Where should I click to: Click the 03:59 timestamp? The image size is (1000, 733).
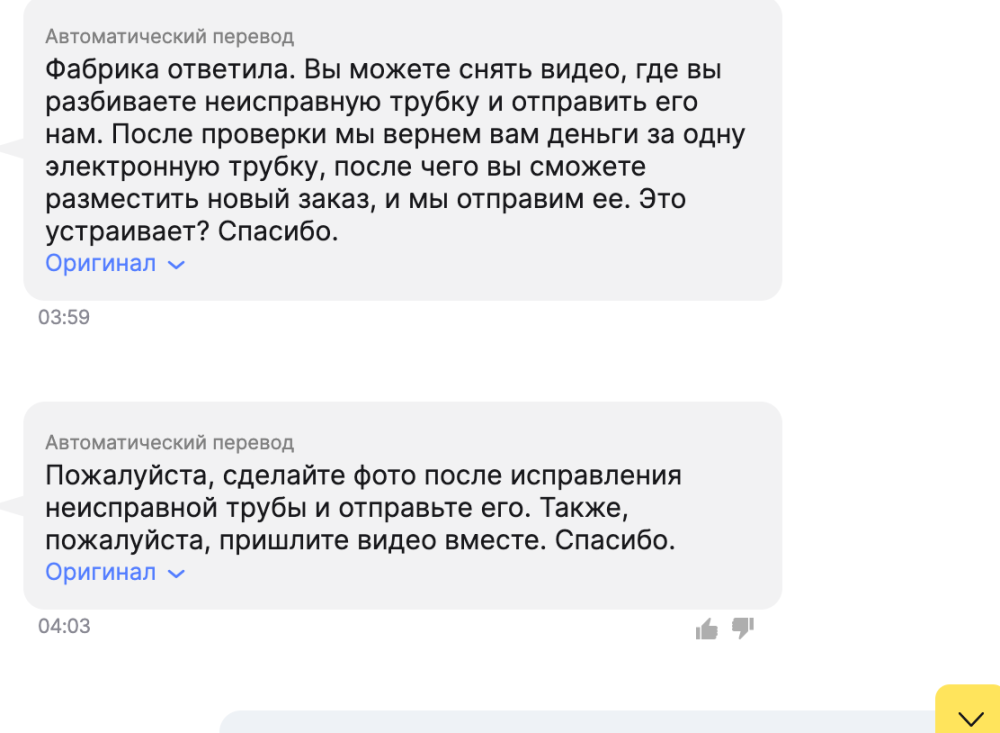pyautogui.click(x=64, y=318)
